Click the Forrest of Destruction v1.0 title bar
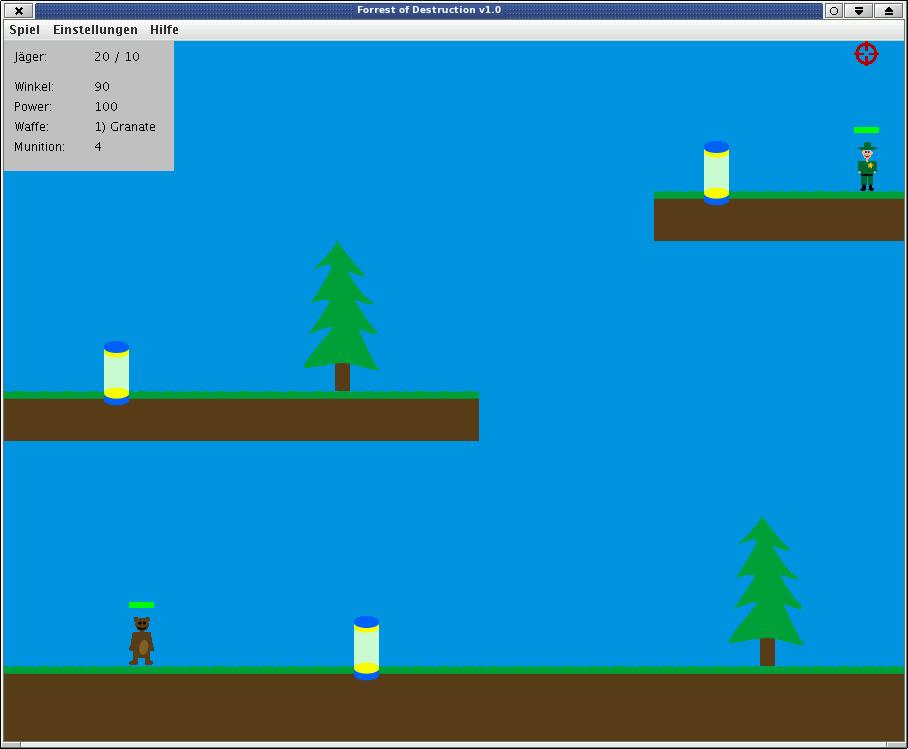Viewport: 908px width, 749px height. [429, 10]
